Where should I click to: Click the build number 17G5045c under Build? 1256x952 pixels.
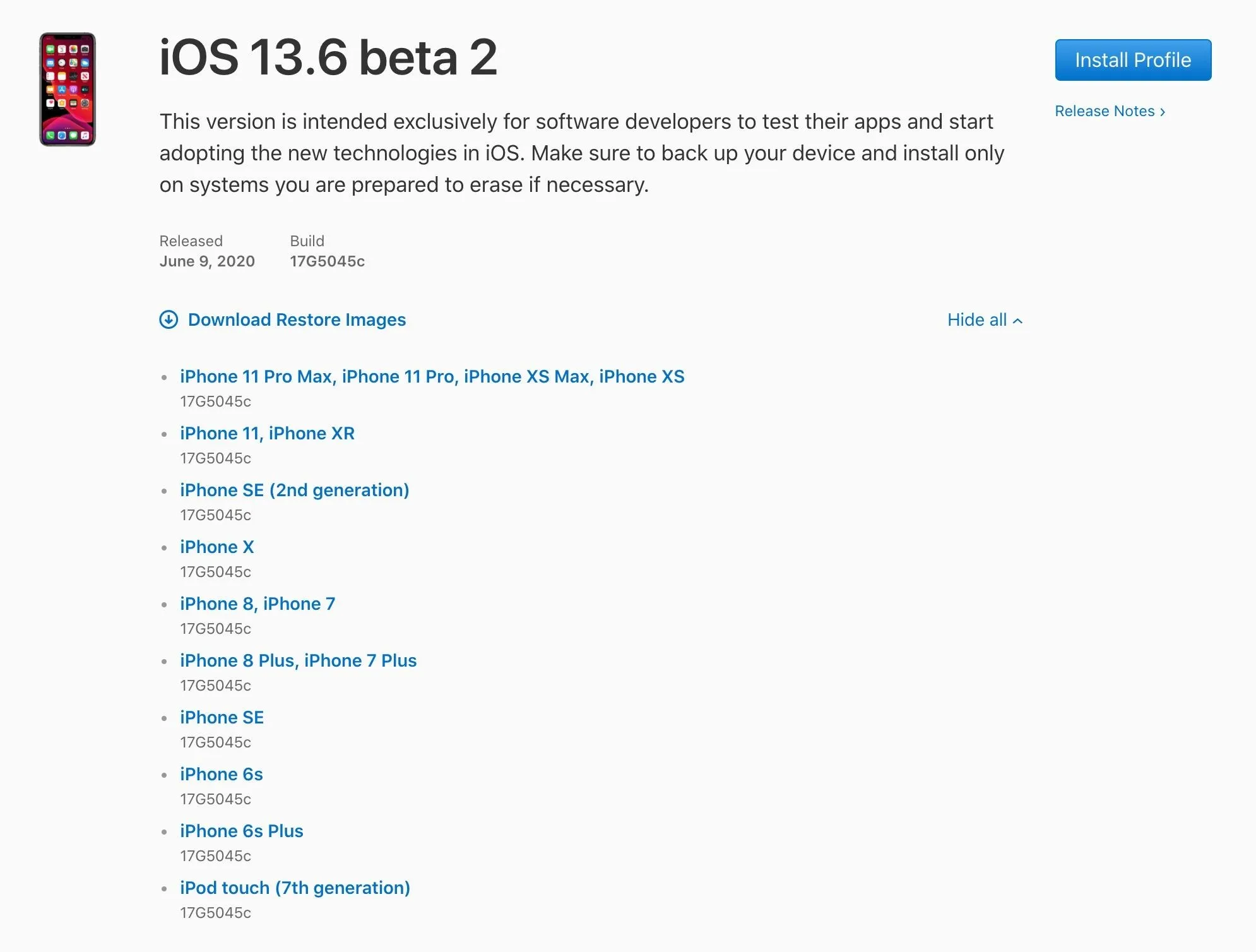(x=327, y=261)
